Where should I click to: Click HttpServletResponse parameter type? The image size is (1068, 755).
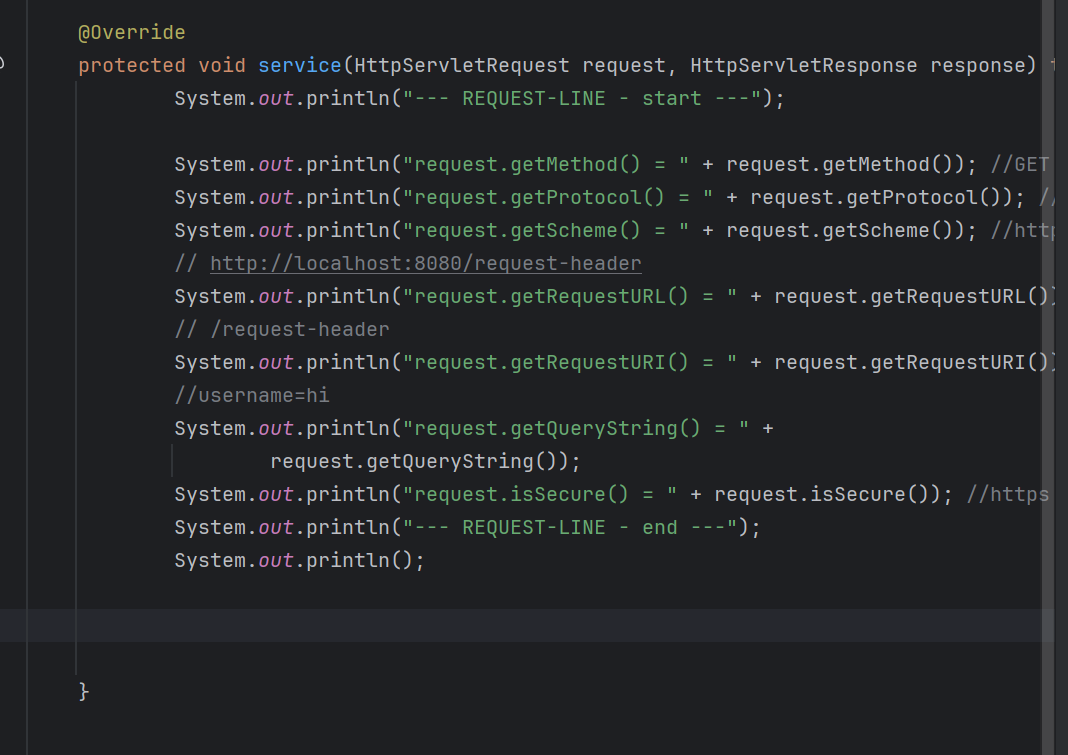tap(804, 65)
